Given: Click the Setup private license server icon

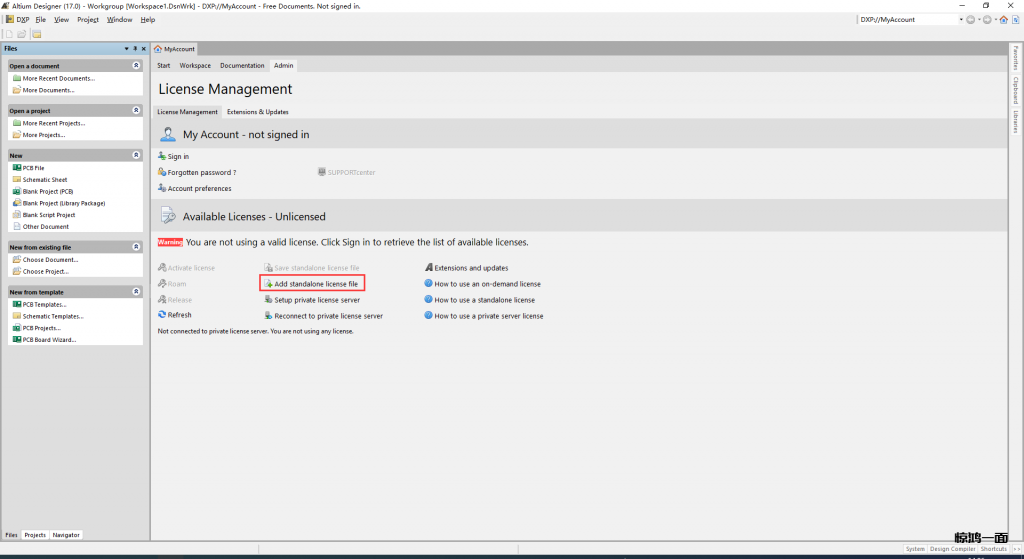Looking at the screenshot, I should (x=267, y=300).
